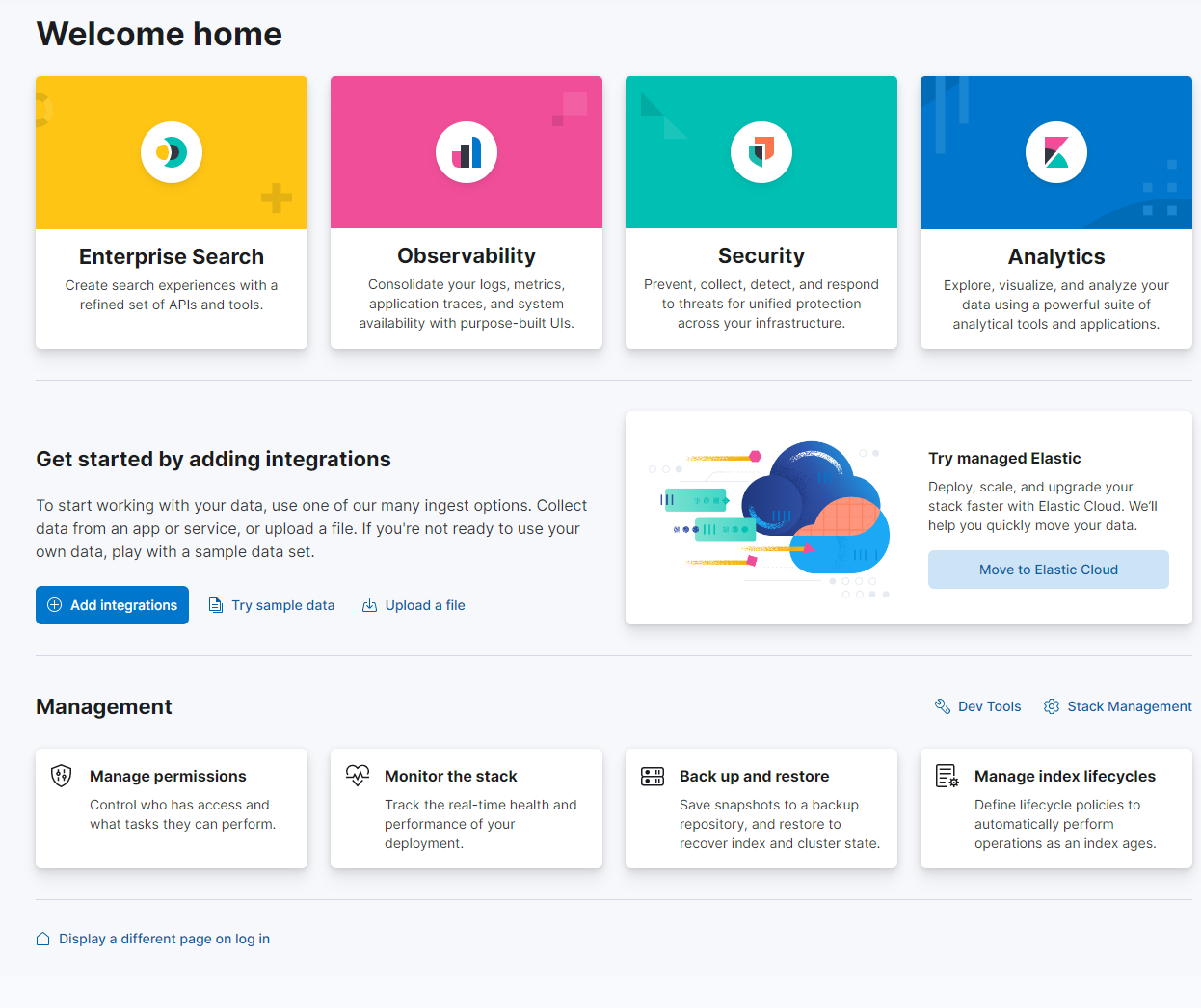Click the Add integrations button
The height and width of the screenshot is (1008, 1201).
[112, 605]
